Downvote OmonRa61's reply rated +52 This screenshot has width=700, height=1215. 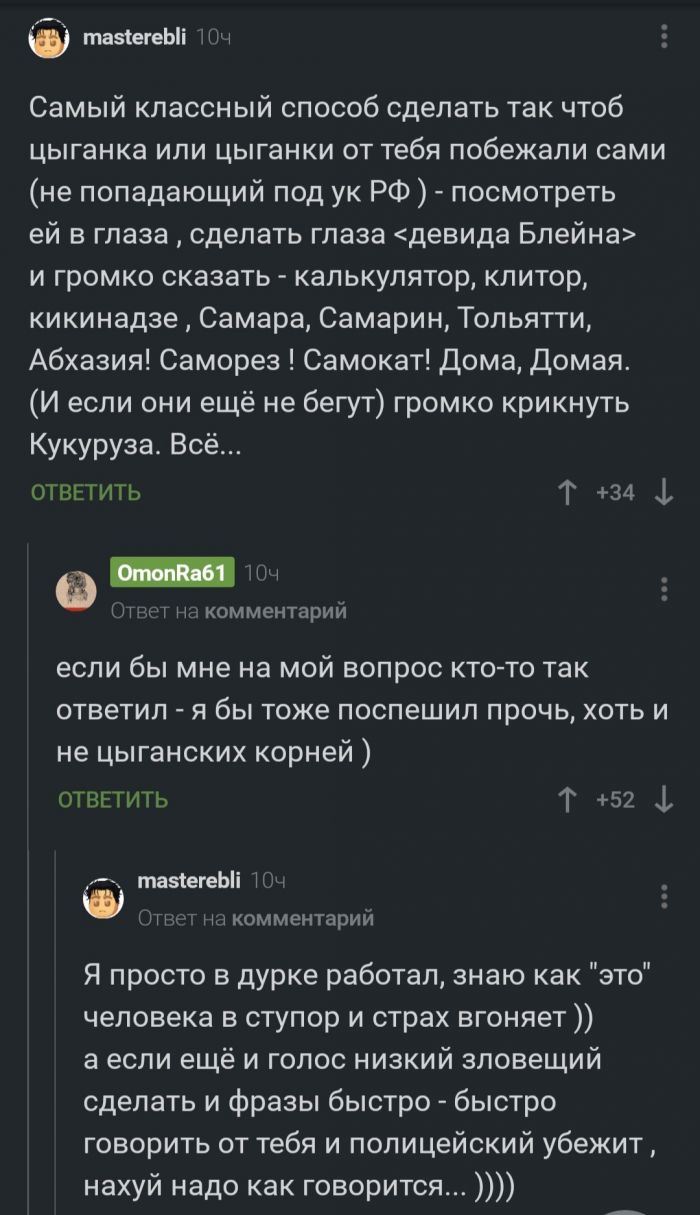[662, 799]
